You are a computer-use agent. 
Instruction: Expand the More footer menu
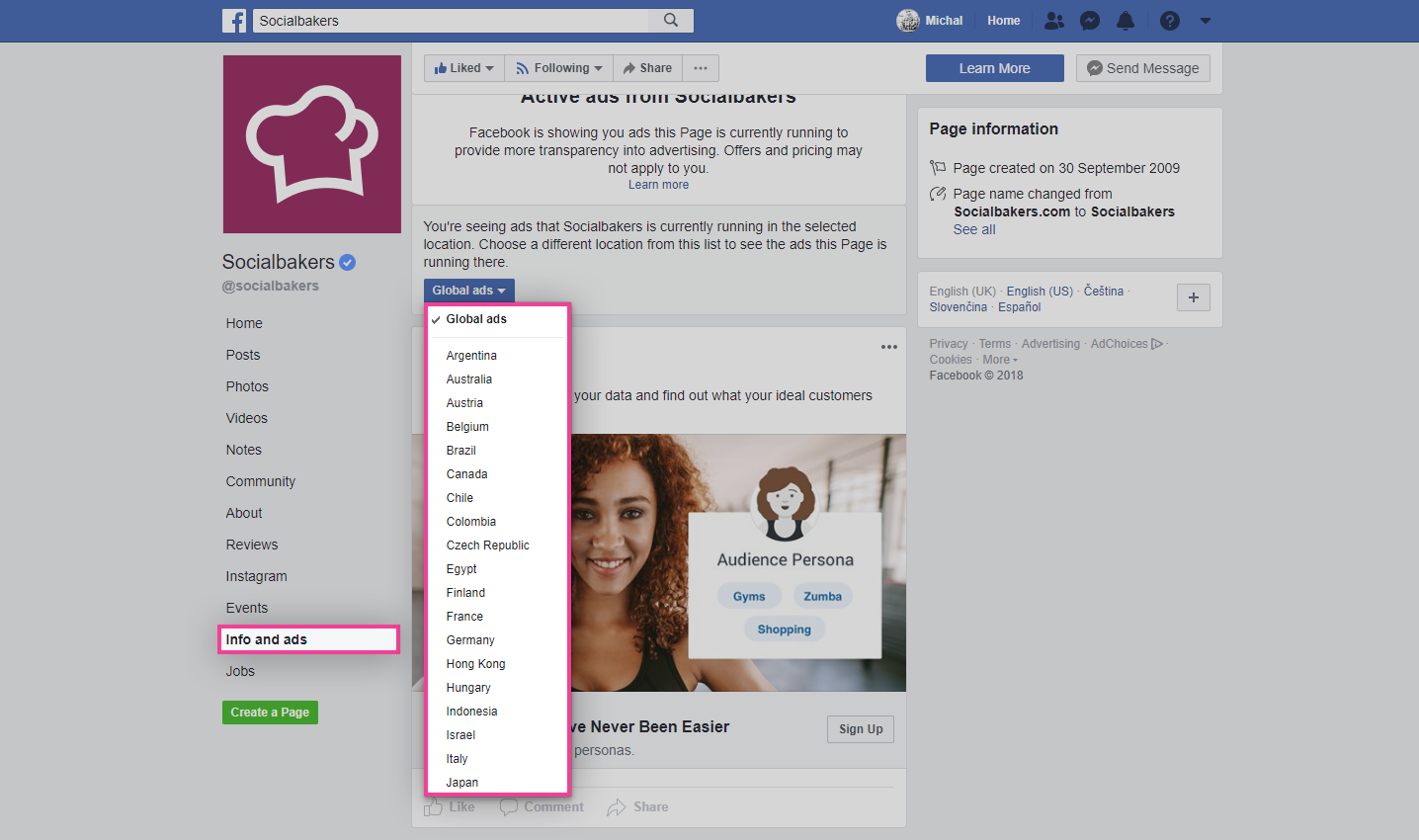coord(1000,360)
